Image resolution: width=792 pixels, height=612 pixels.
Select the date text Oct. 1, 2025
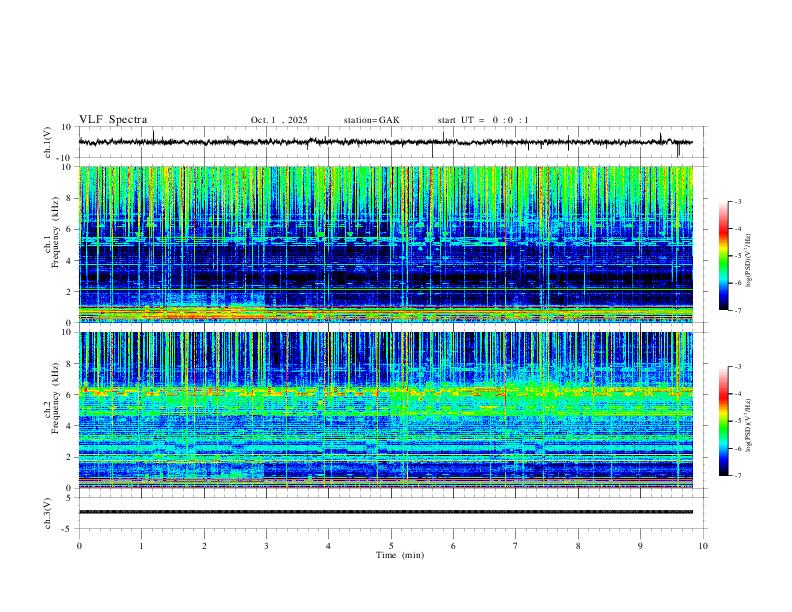click(x=279, y=120)
